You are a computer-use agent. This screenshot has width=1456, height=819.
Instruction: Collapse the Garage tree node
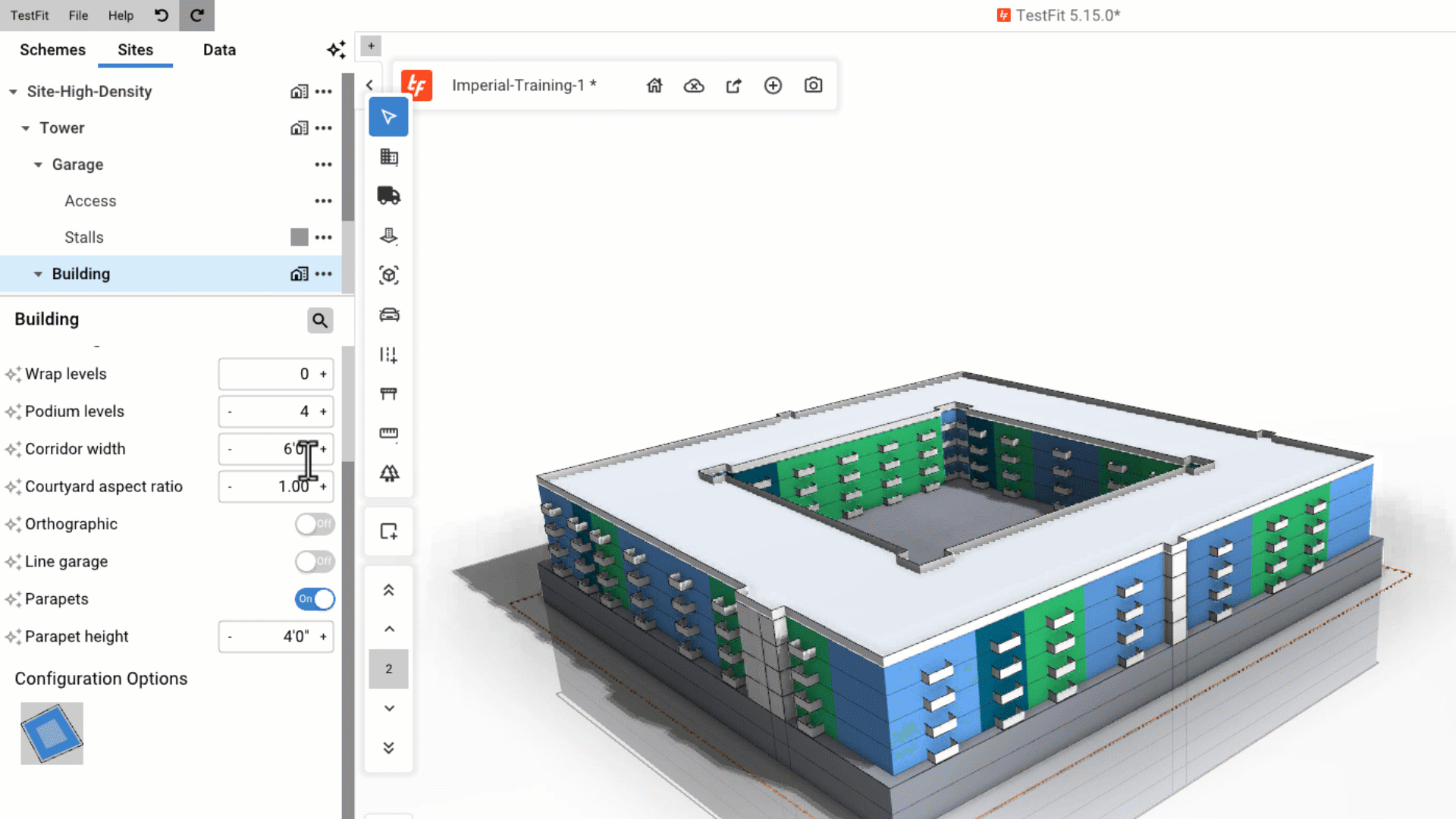click(38, 165)
